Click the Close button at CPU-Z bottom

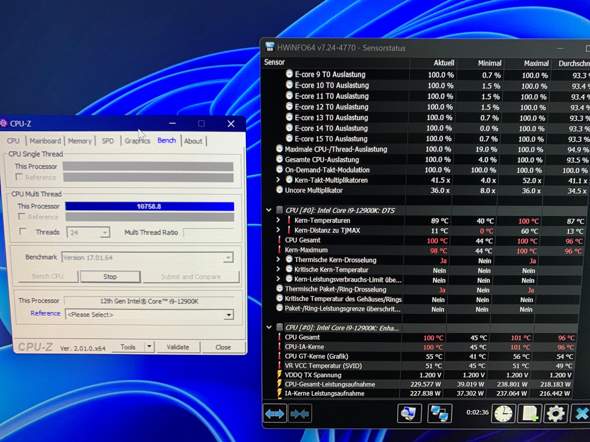click(223, 347)
